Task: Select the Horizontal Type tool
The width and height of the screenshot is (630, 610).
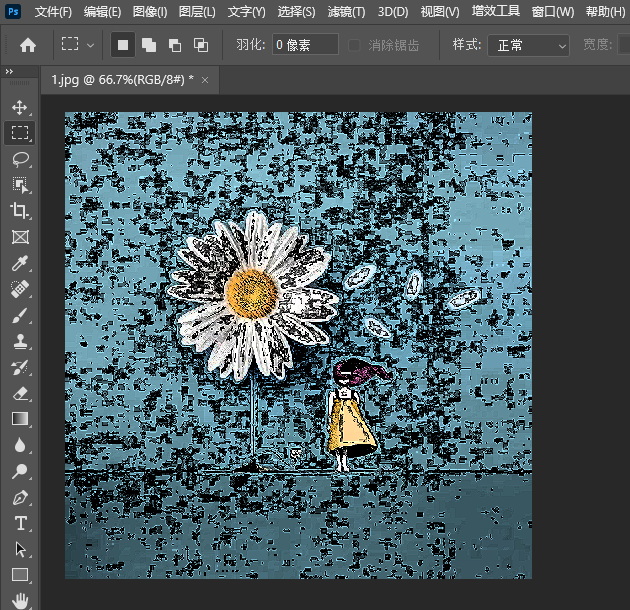Action: pyautogui.click(x=20, y=523)
